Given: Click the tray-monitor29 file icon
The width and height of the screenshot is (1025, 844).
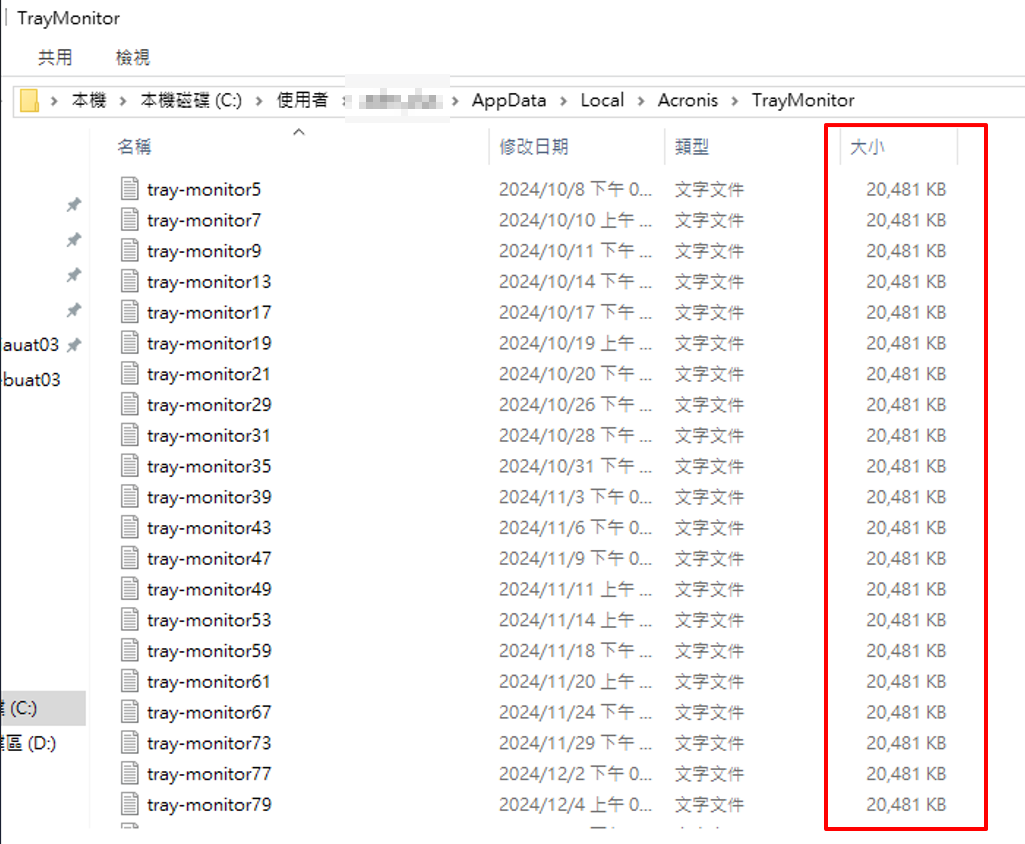Looking at the screenshot, I should (x=129, y=404).
